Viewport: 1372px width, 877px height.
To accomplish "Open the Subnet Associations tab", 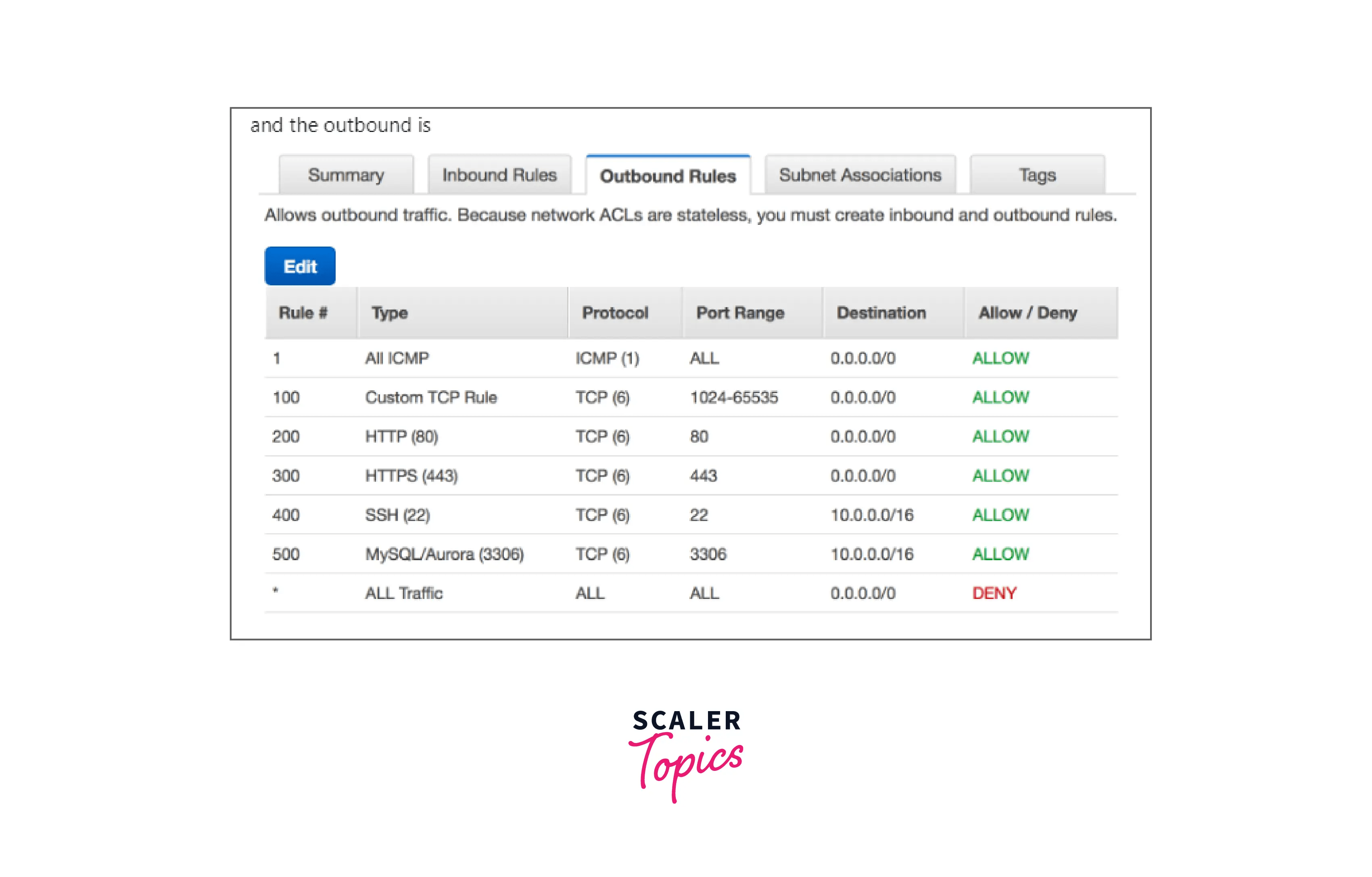I will (x=859, y=175).
